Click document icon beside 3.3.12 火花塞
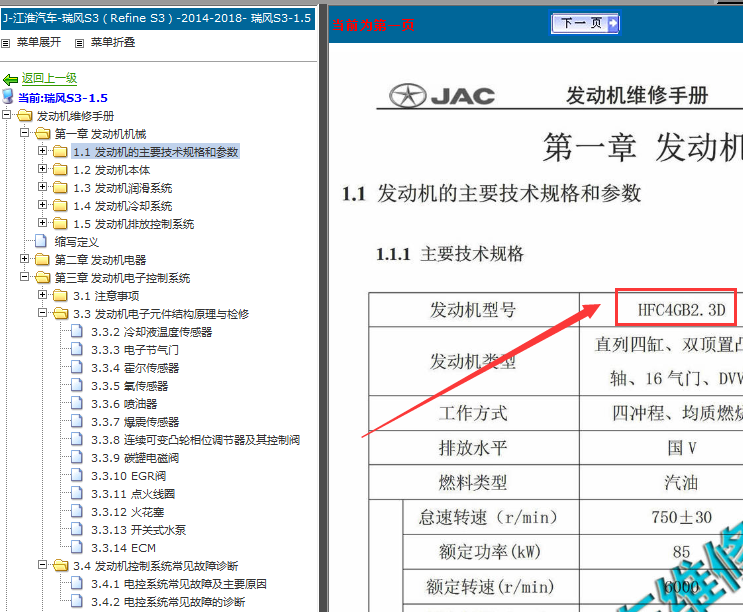The height and width of the screenshot is (612, 743). click(x=77, y=511)
